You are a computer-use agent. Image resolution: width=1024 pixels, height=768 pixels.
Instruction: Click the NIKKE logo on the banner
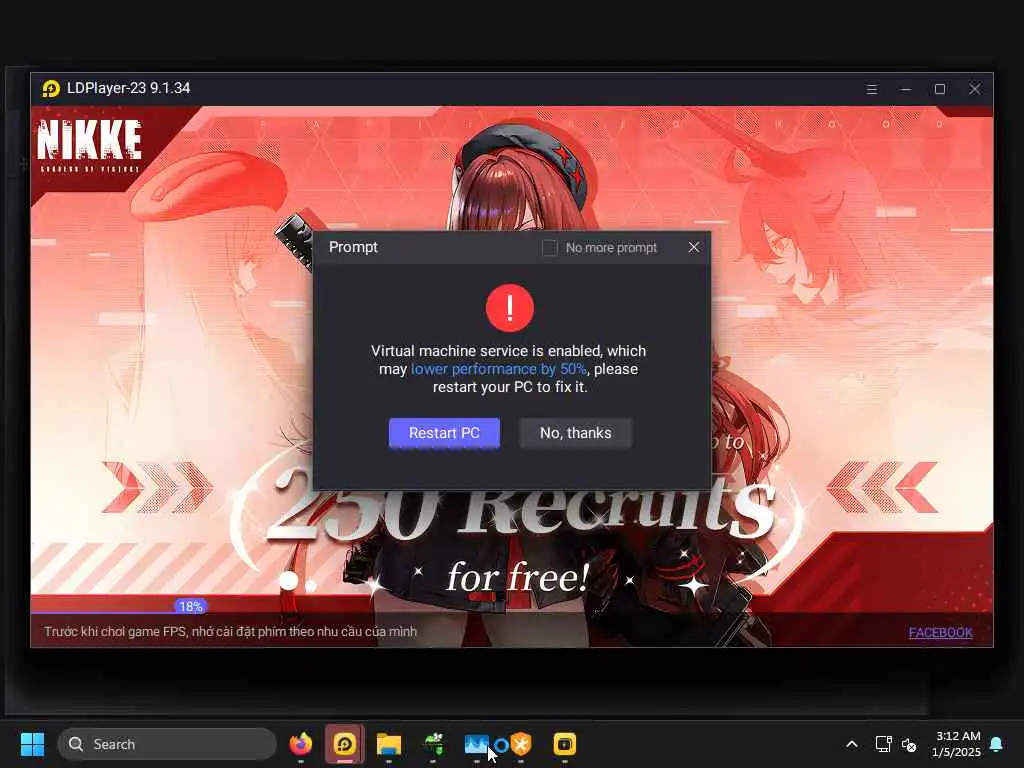click(89, 145)
